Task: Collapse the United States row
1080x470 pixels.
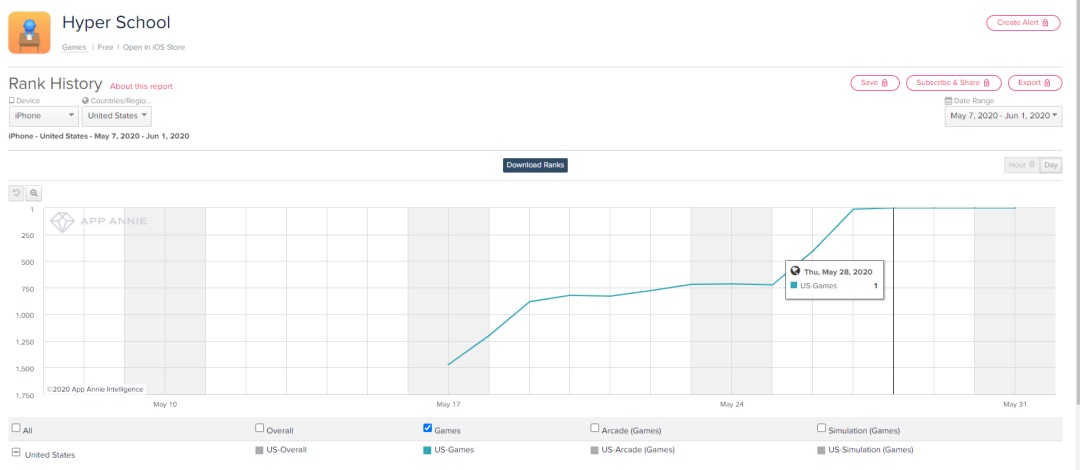Action: [x=16, y=453]
